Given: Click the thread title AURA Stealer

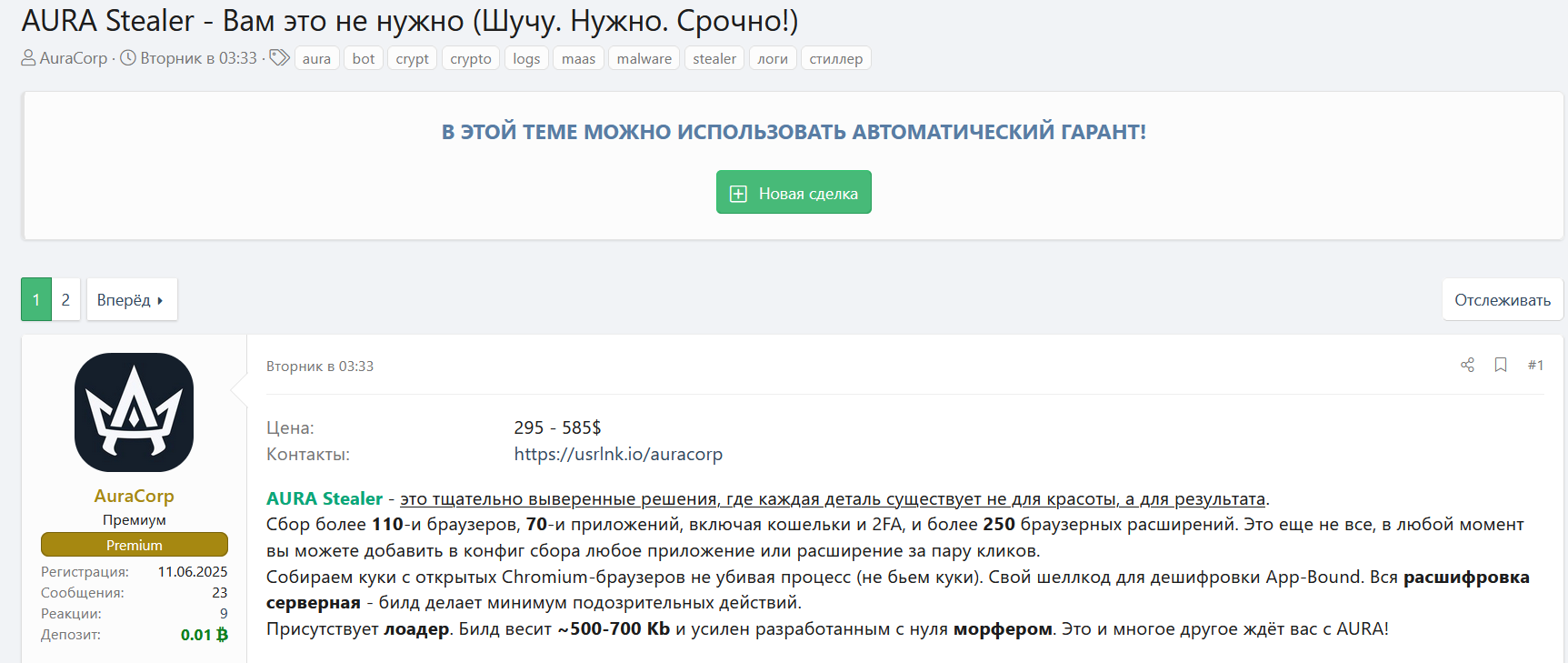Looking at the screenshot, I should (409, 20).
